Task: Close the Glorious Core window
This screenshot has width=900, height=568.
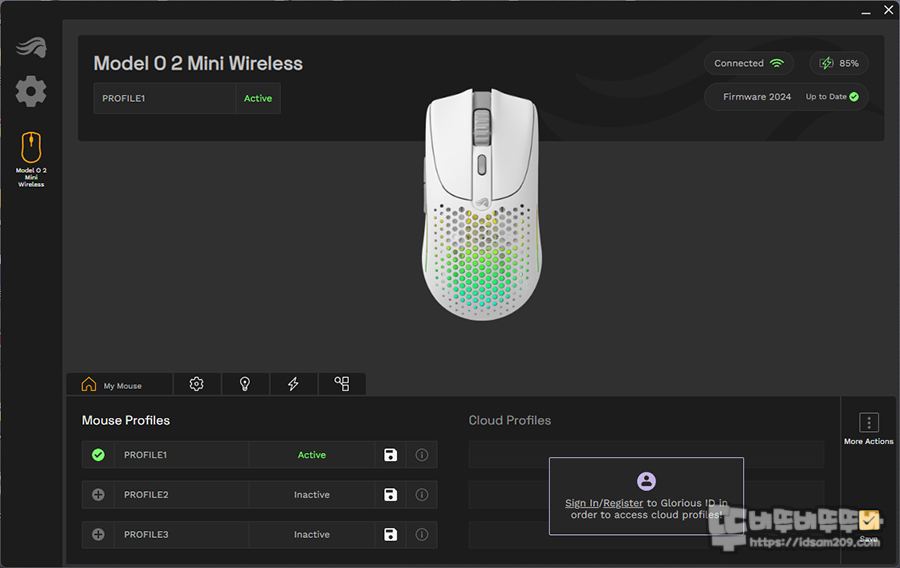Action: [x=889, y=10]
